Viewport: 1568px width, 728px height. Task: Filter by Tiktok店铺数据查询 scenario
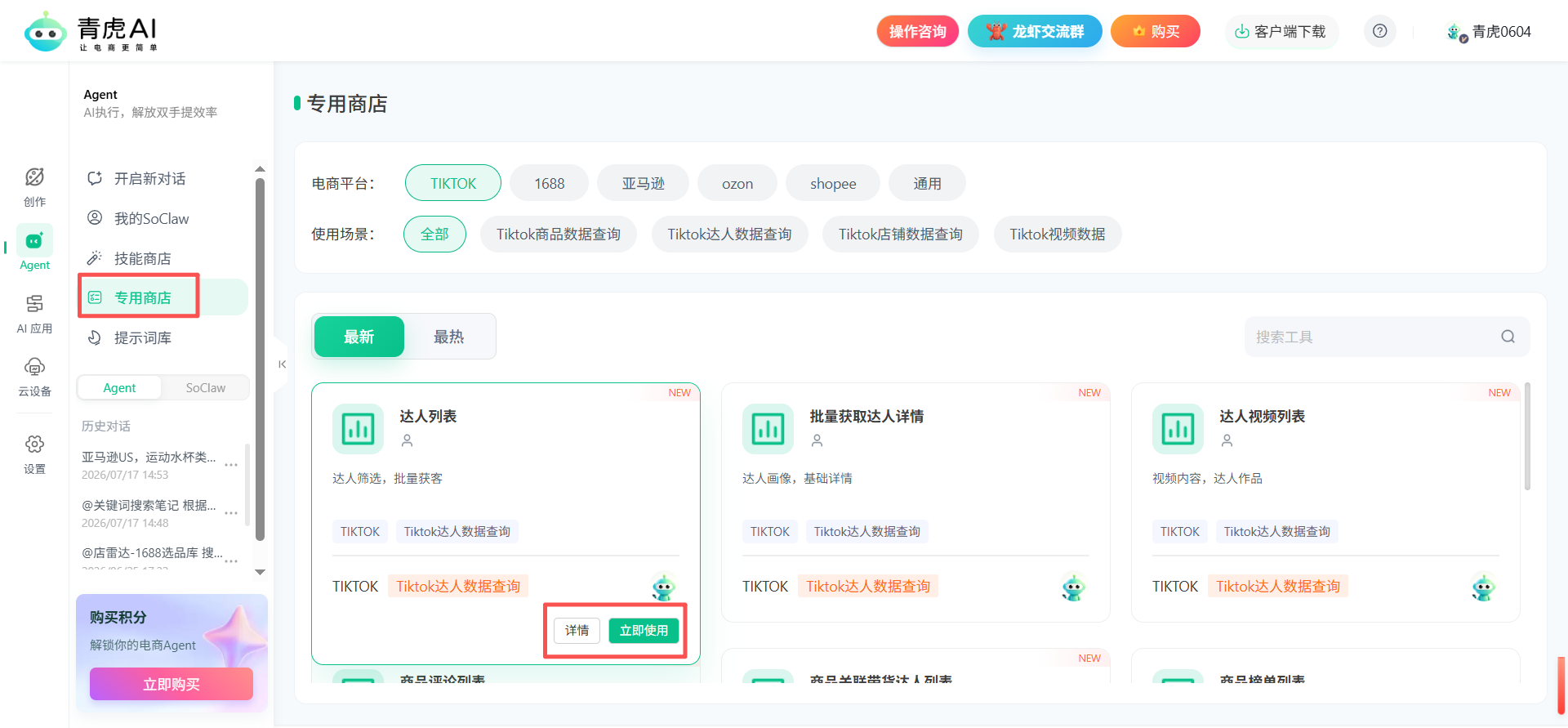[901, 234]
